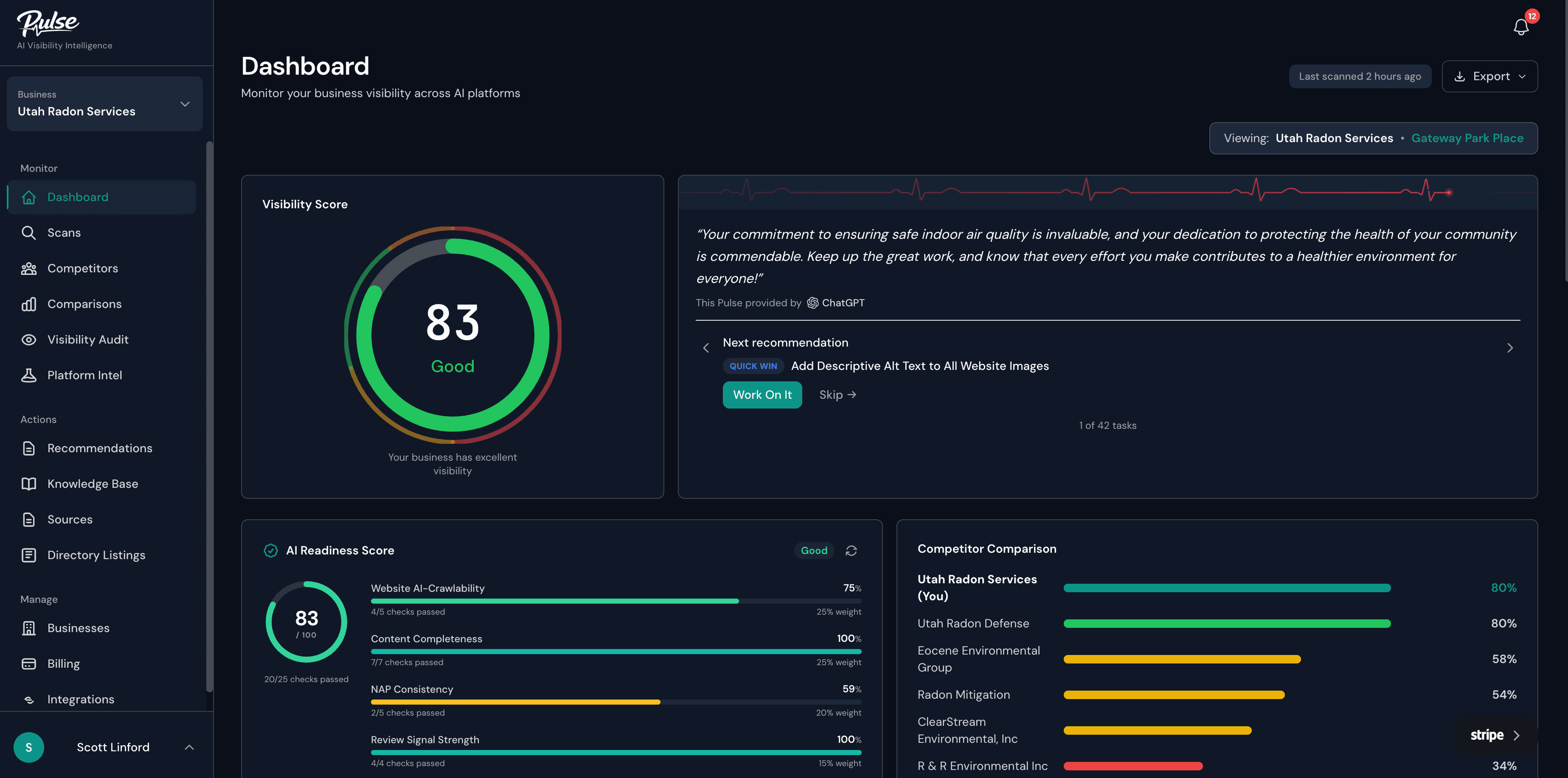
Task: Skip the current recommendation
Action: point(837,395)
